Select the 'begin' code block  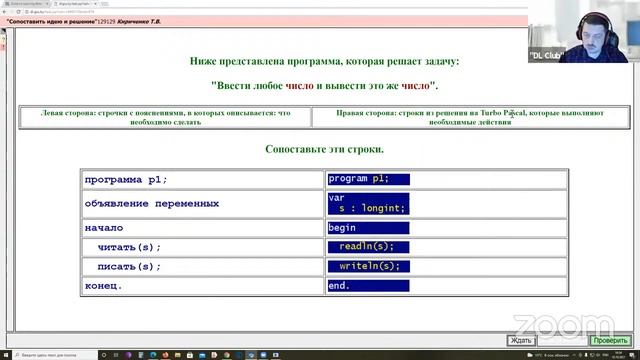point(369,228)
